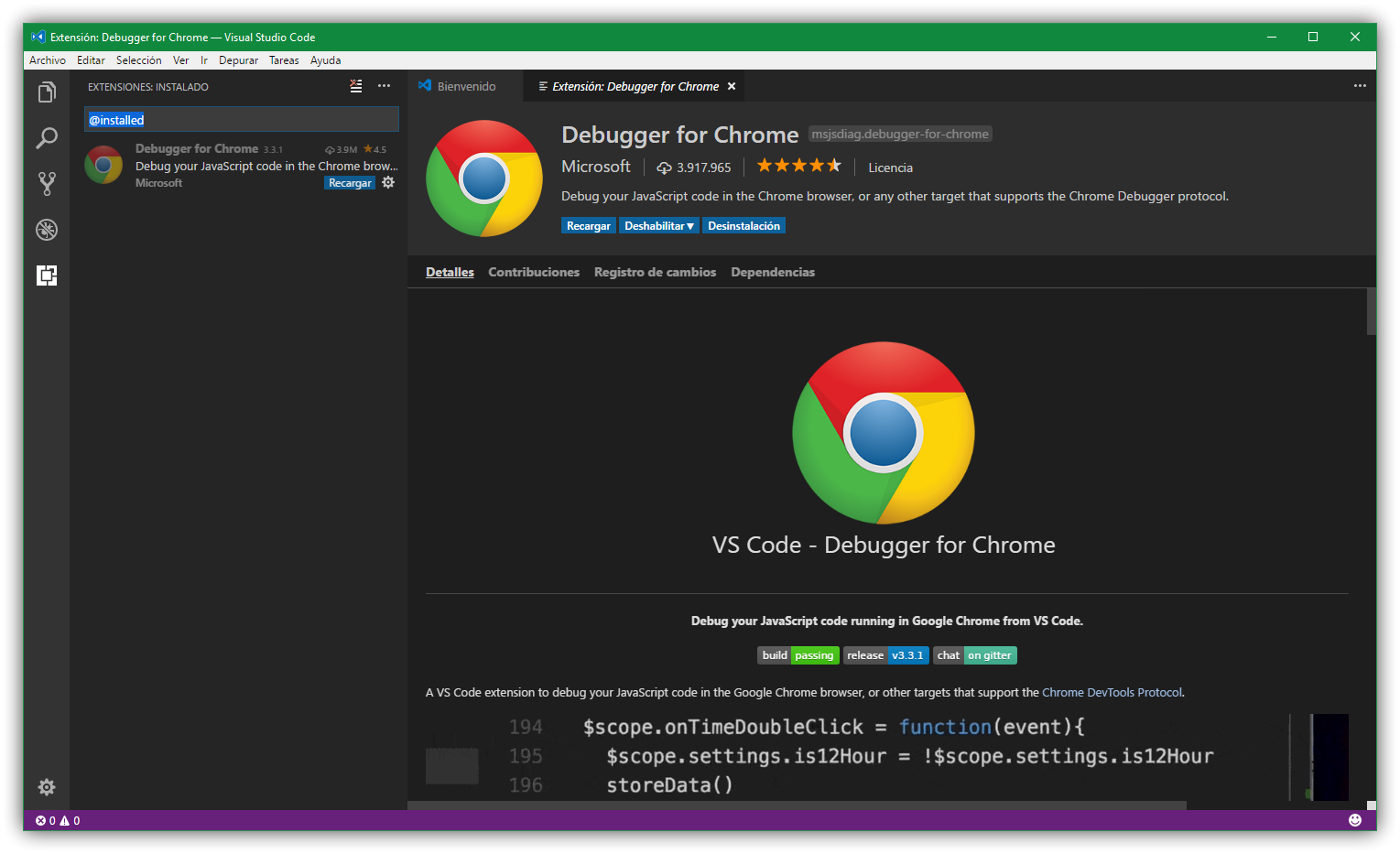Open the Debug view in the activity bar
Screen dimensions: 1400x854
[x=47, y=230]
